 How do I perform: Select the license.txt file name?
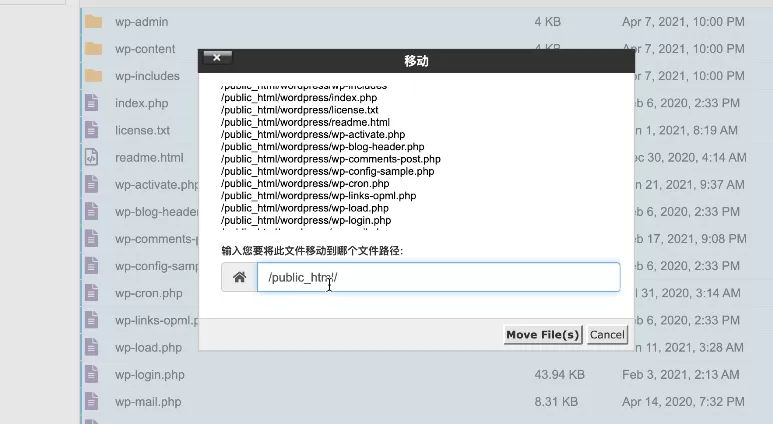pos(142,130)
